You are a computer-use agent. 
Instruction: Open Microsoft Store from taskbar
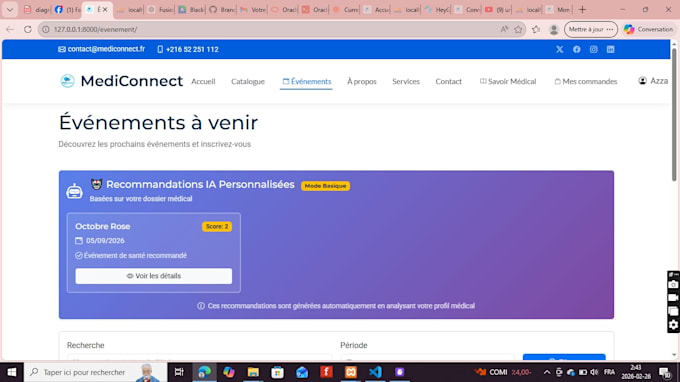point(278,372)
